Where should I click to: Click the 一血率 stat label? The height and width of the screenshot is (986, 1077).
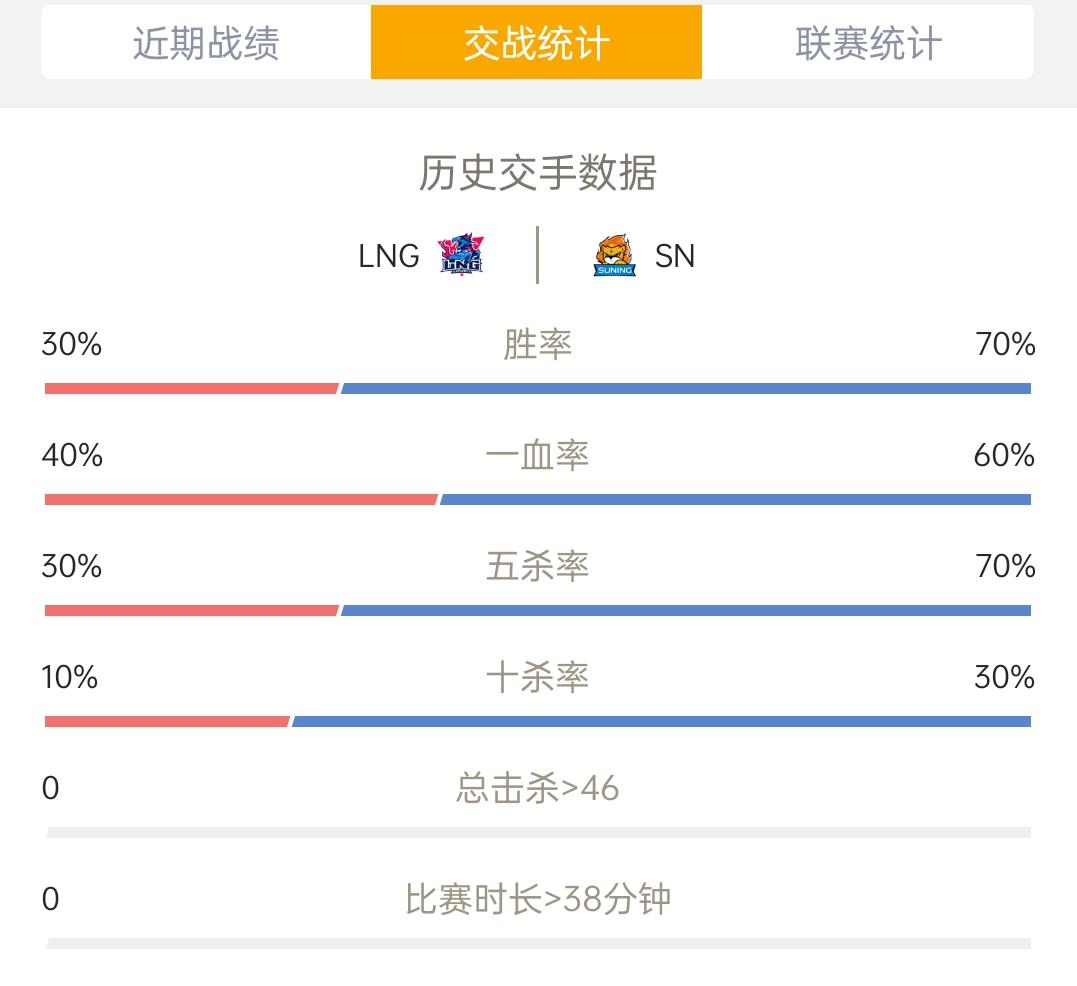click(x=538, y=455)
